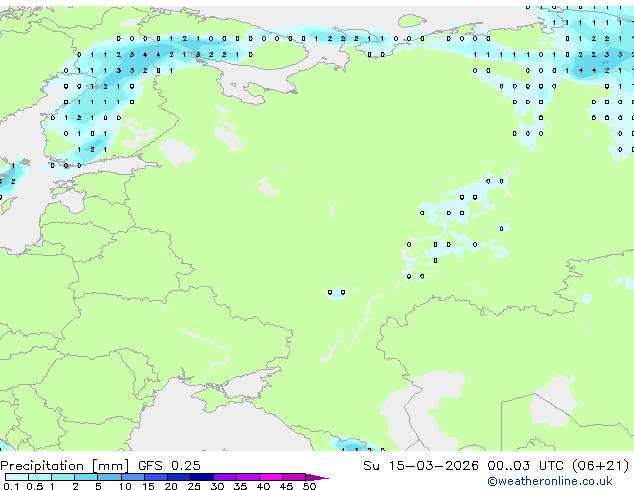Select the 35–40 mm legend color swatch
634x490 pixels.
pyautogui.click(x=247, y=477)
